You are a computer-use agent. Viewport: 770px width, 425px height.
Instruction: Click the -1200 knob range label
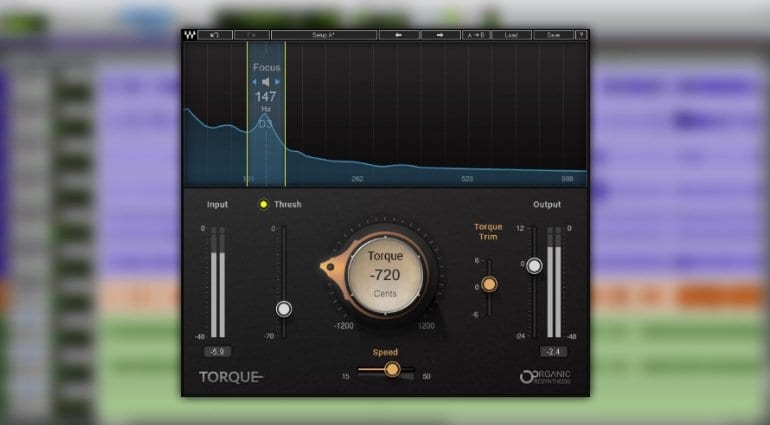point(344,326)
